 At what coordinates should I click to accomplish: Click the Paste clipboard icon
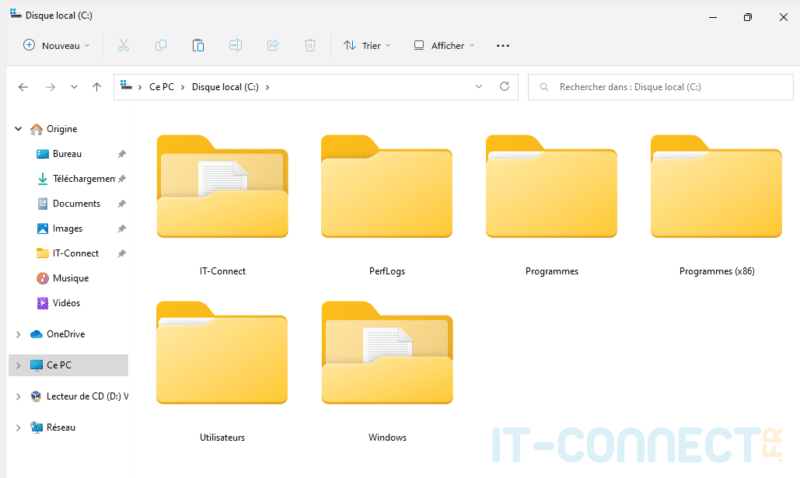pyautogui.click(x=198, y=45)
